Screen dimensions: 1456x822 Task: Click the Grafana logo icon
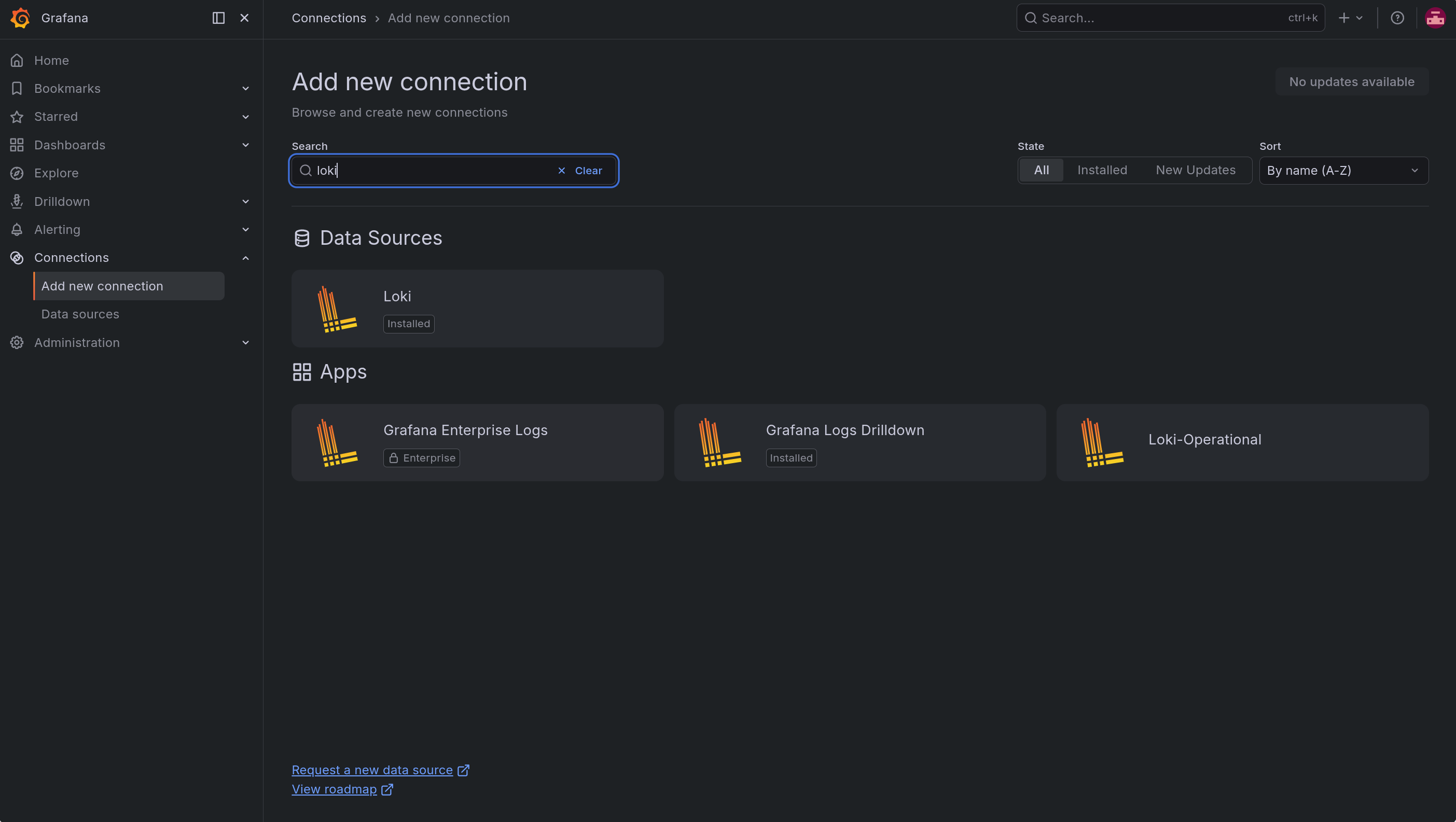click(20, 18)
